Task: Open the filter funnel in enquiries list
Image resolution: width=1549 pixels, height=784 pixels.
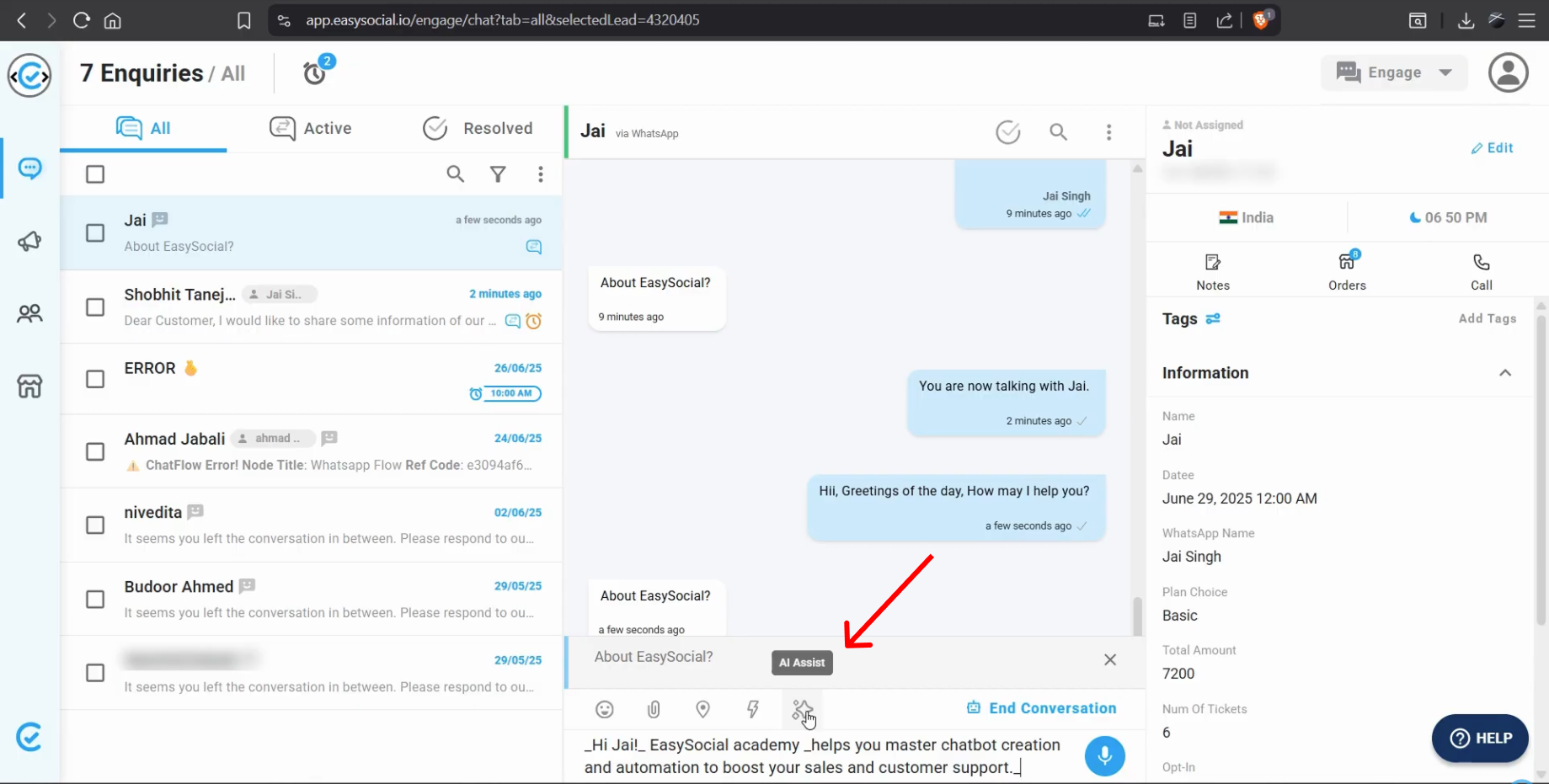Action: pyautogui.click(x=498, y=174)
